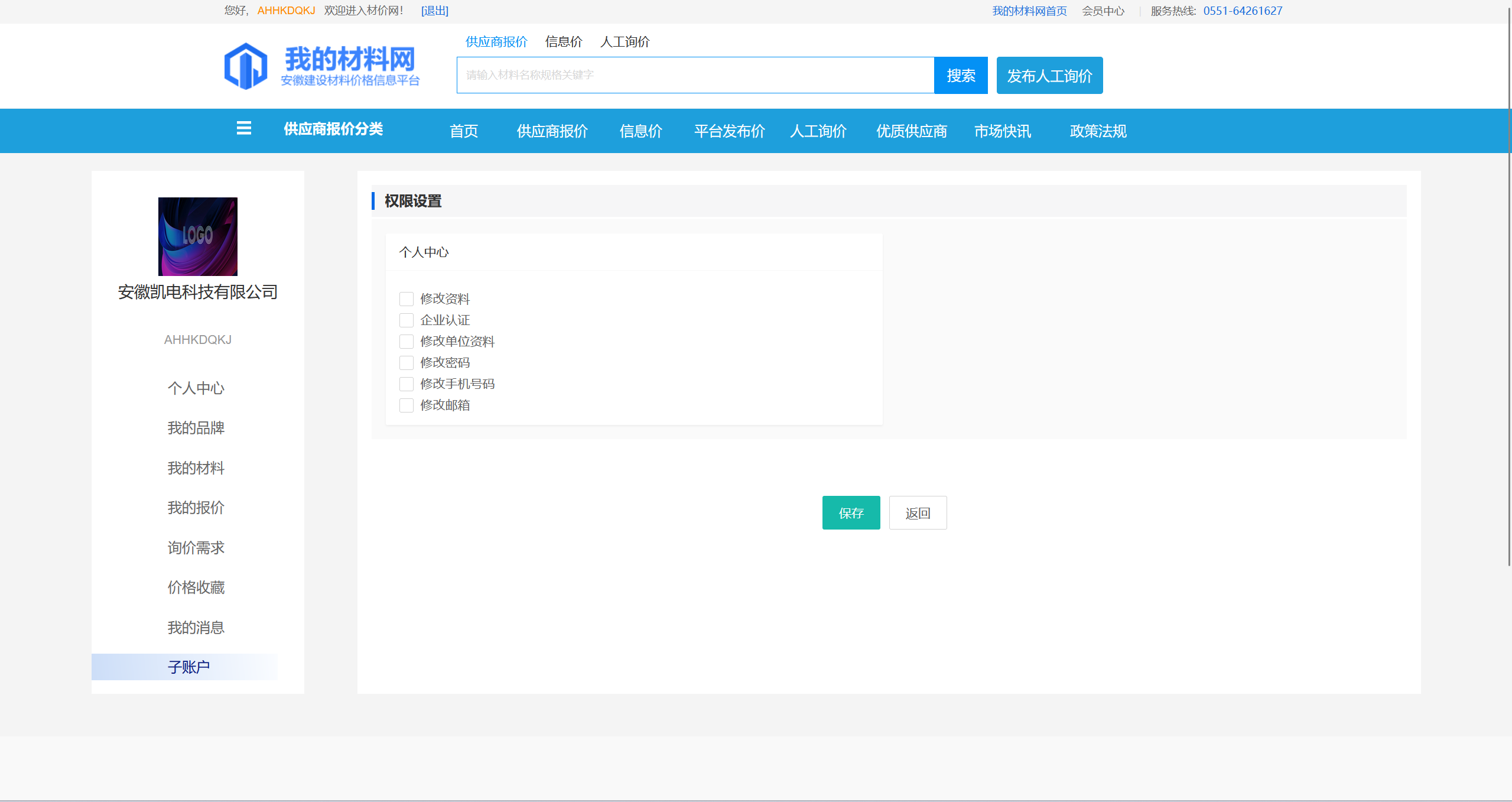Select the 信息价 search tab

point(563,42)
